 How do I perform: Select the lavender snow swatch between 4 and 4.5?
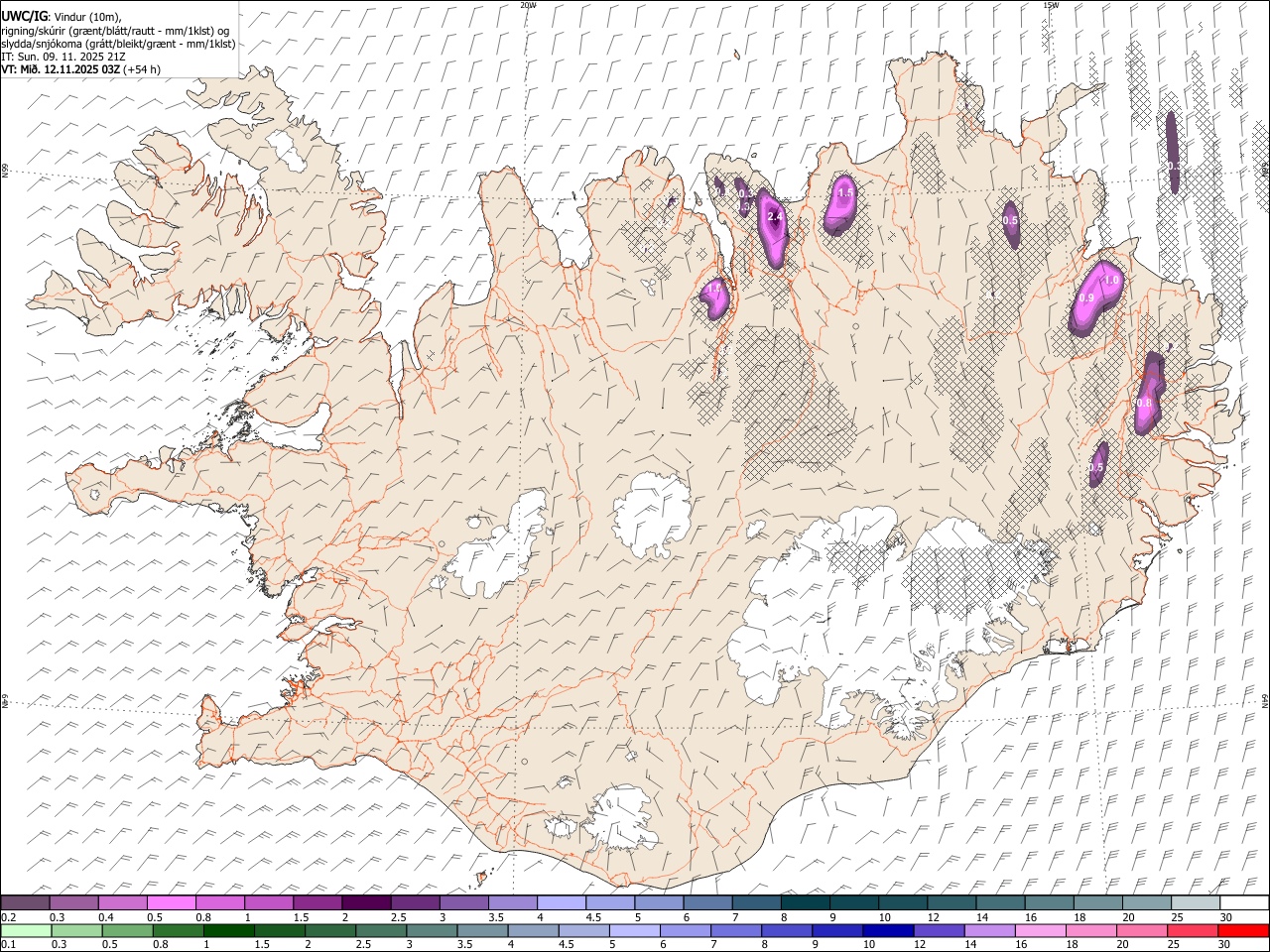[x=561, y=902]
